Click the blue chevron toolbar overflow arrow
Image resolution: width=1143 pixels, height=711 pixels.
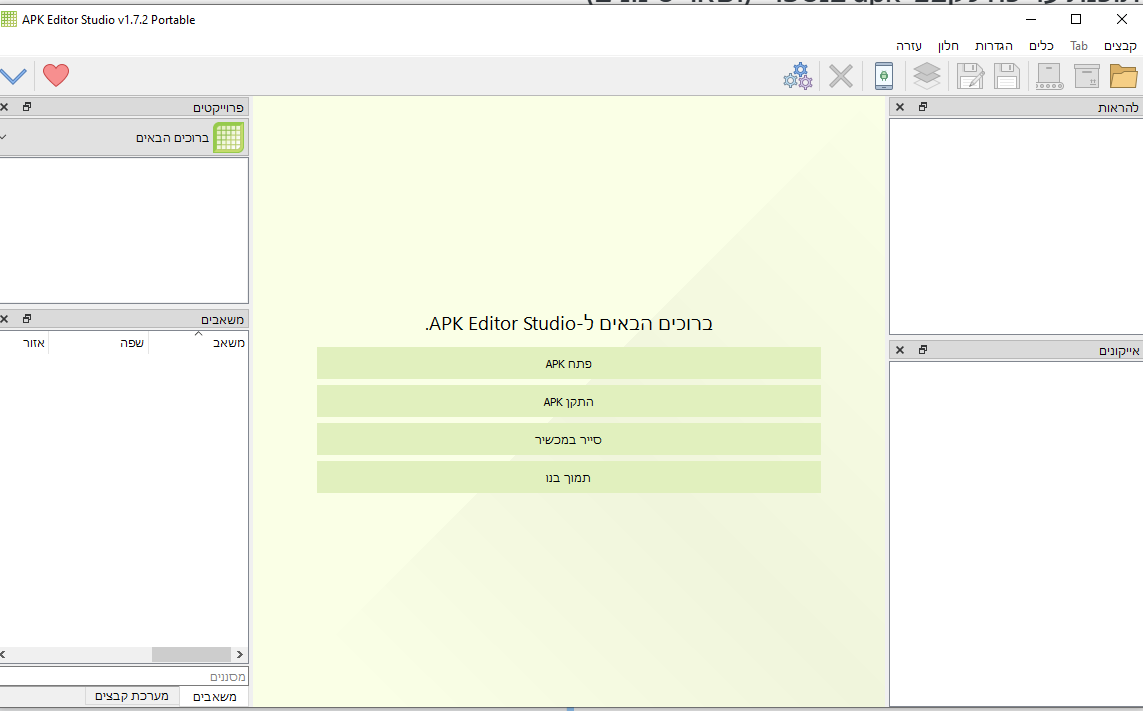tap(13, 76)
